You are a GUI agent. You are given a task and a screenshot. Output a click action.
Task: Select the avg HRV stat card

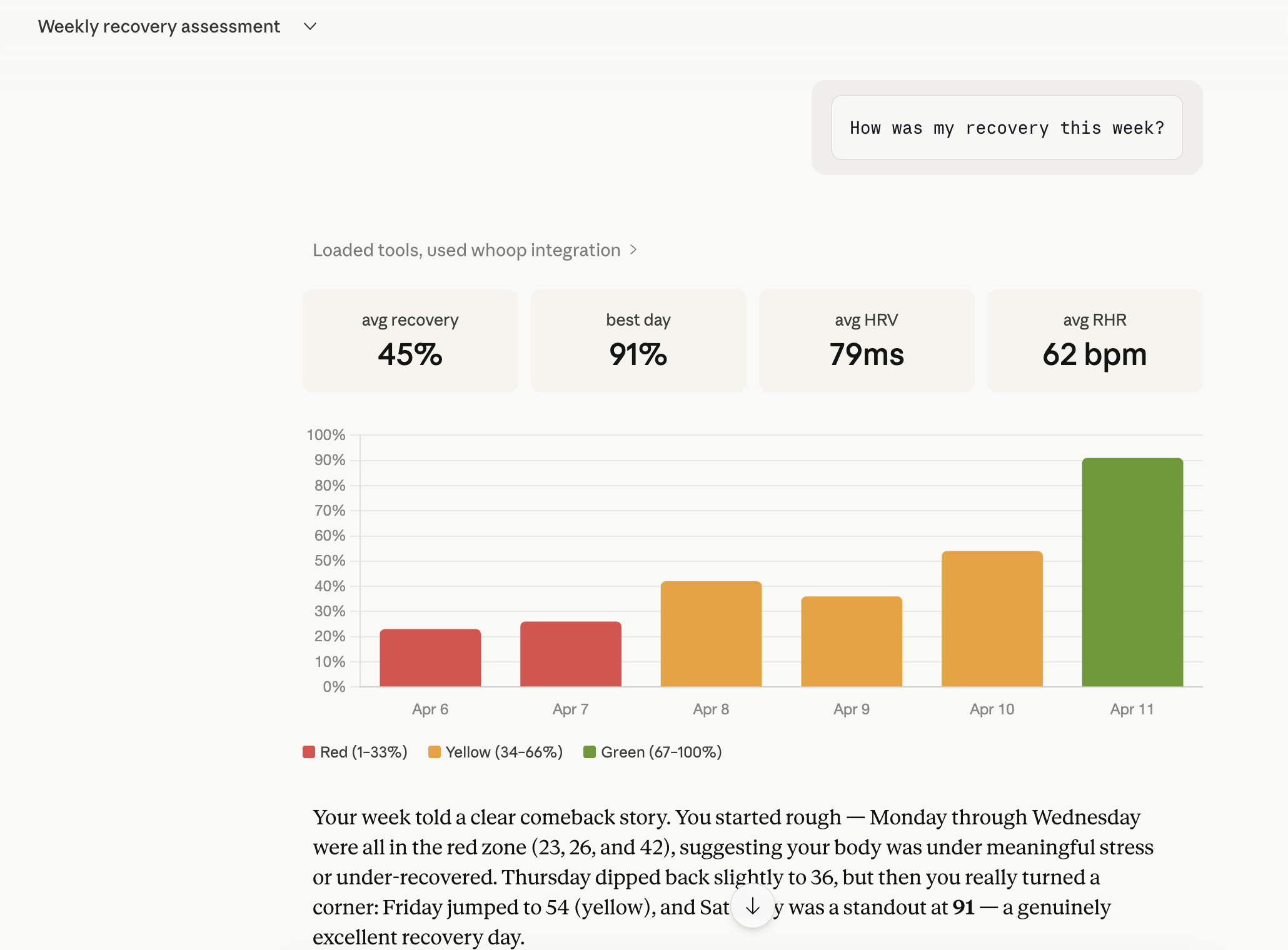[x=867, y=341]
